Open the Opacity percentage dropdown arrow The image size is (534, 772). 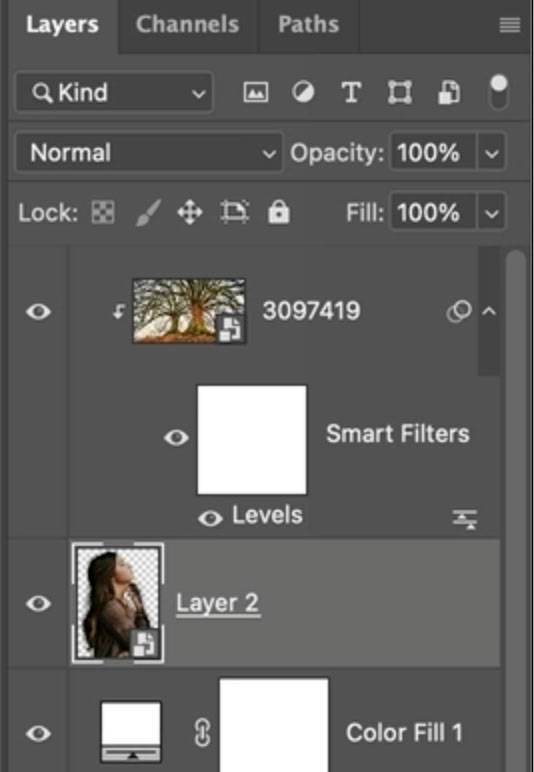(491, 153)
